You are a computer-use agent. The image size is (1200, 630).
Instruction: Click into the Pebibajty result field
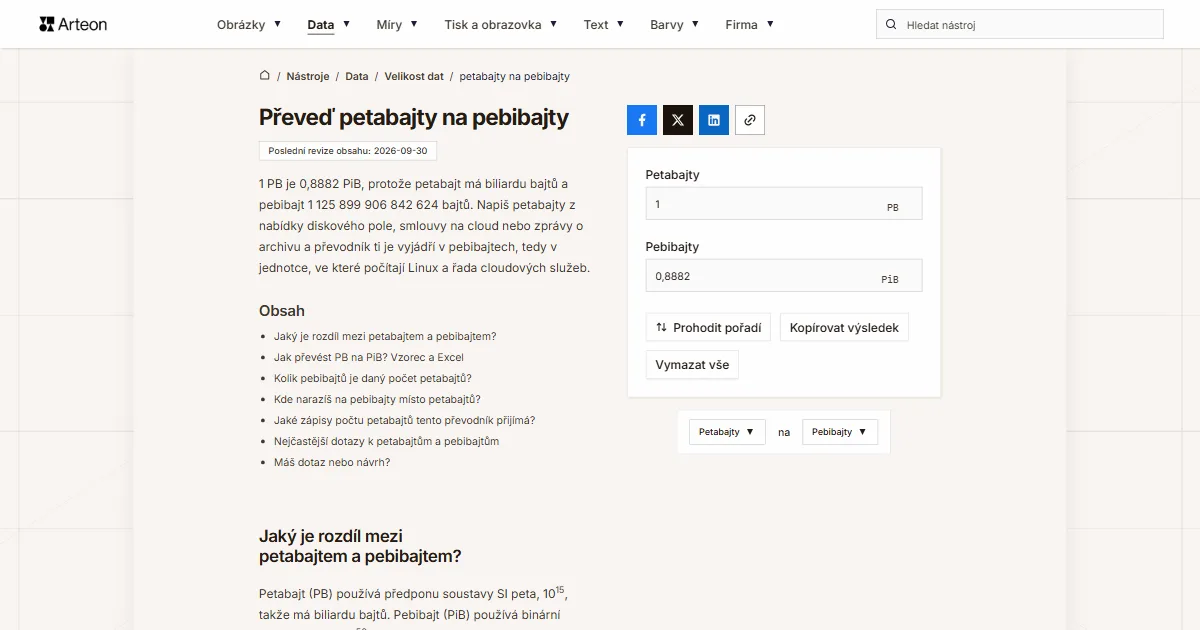click(784, 276)
